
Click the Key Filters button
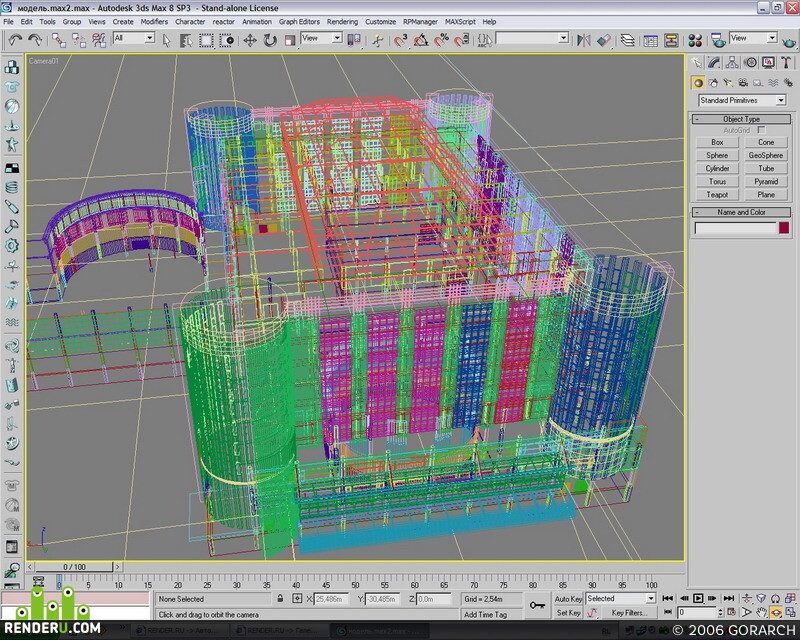pos(629,612)
